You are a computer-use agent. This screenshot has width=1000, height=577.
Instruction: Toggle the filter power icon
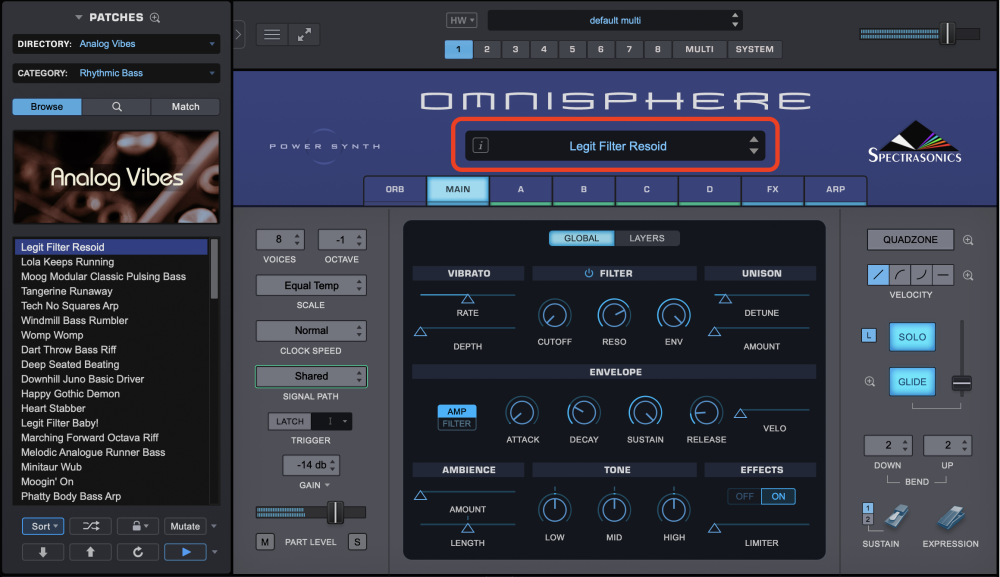click(x=589, y=273)
